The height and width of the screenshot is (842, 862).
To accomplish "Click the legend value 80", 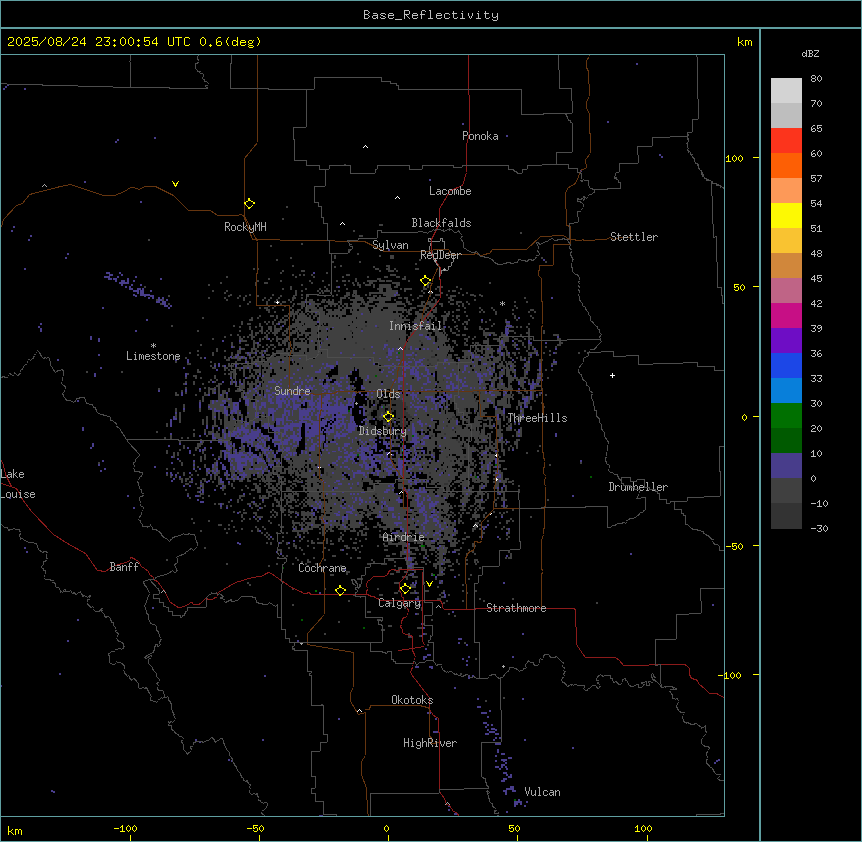I will pos(816,79).
